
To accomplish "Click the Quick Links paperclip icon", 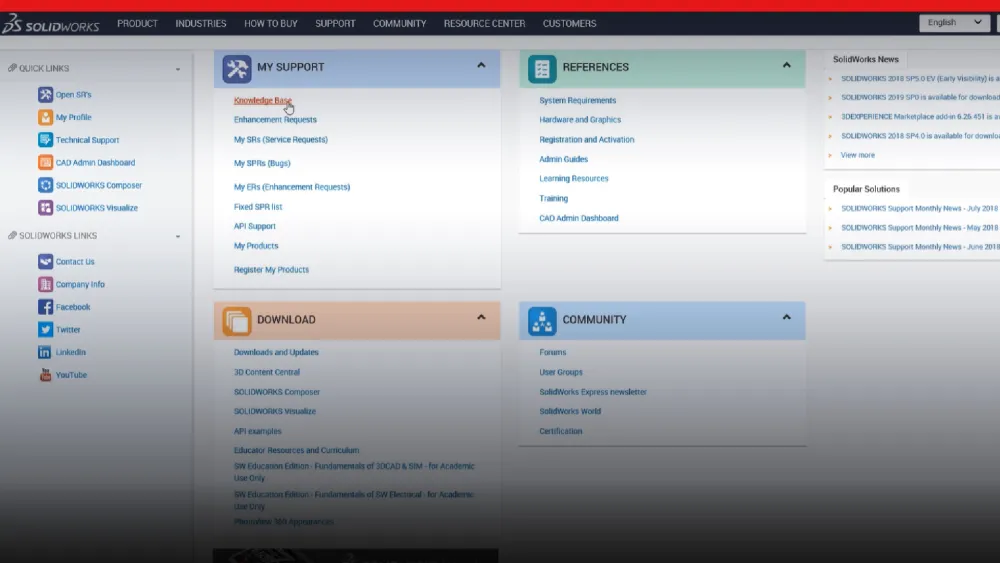I will click(12, 68).
